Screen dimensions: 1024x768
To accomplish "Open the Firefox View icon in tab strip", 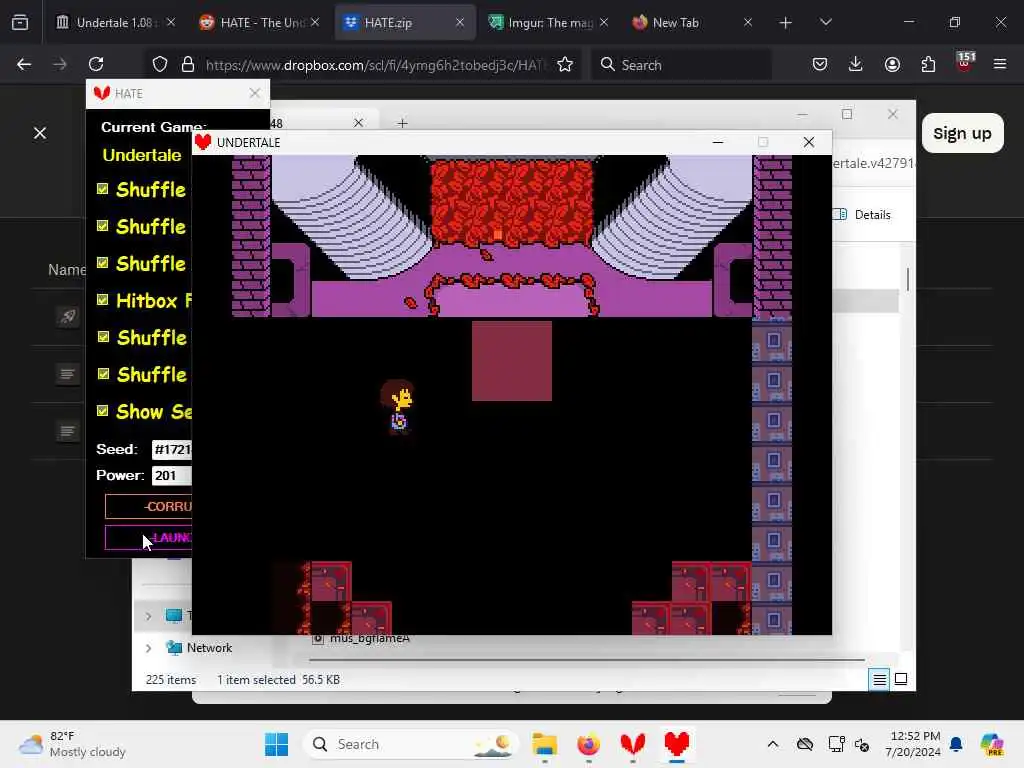I will [20, 22].
